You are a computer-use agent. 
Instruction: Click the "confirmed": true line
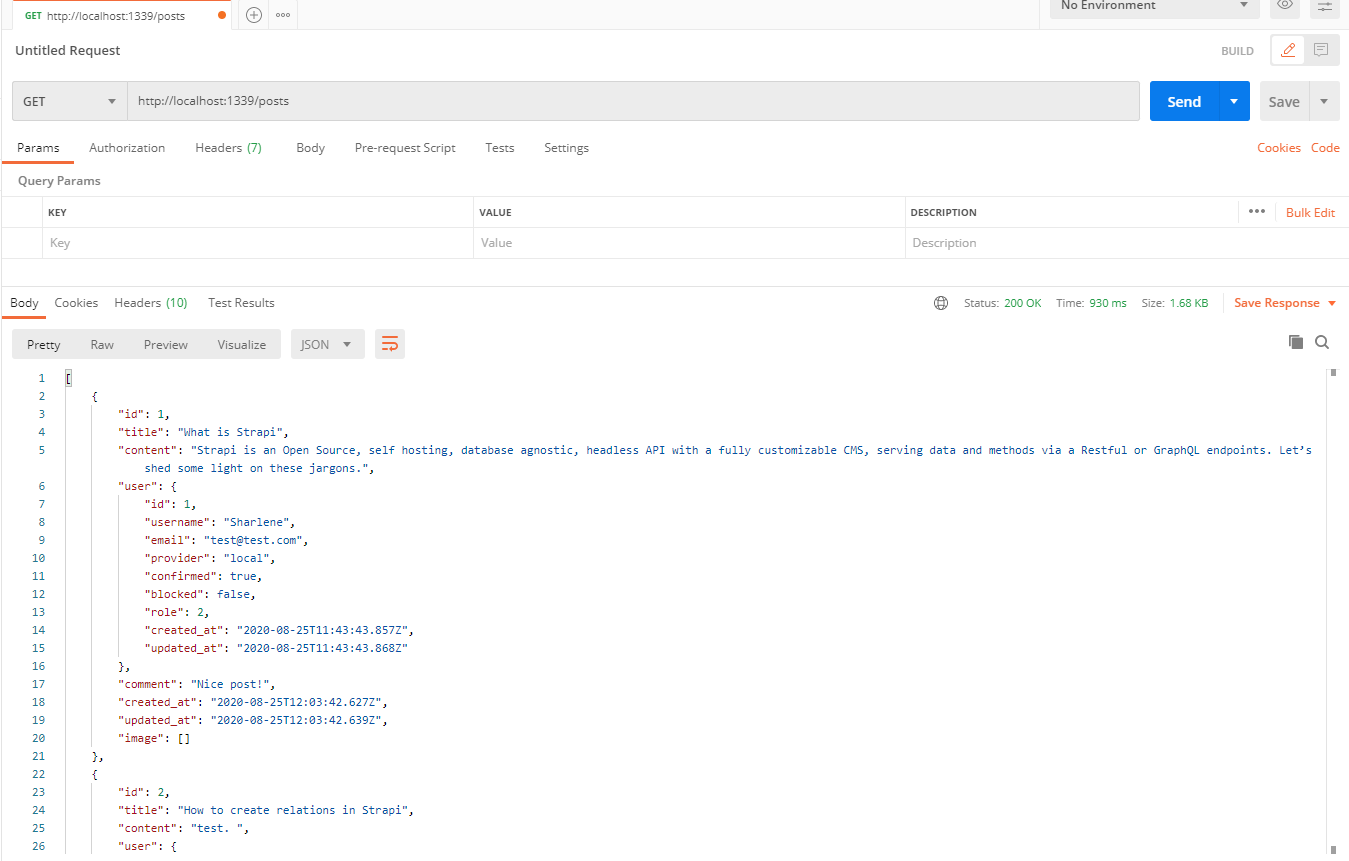203,576
